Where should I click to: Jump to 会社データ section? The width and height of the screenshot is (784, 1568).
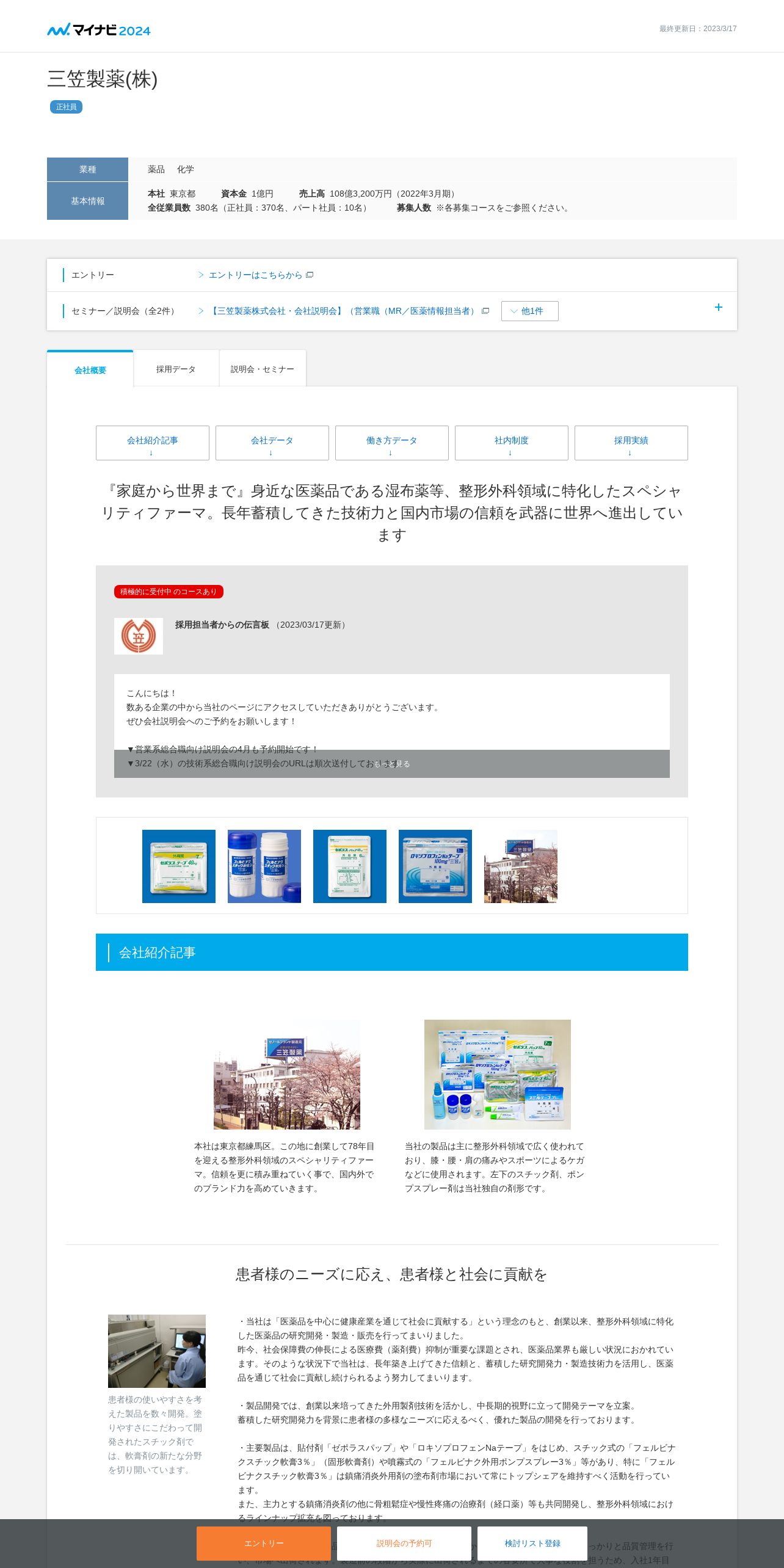click(x=272, y=443)
